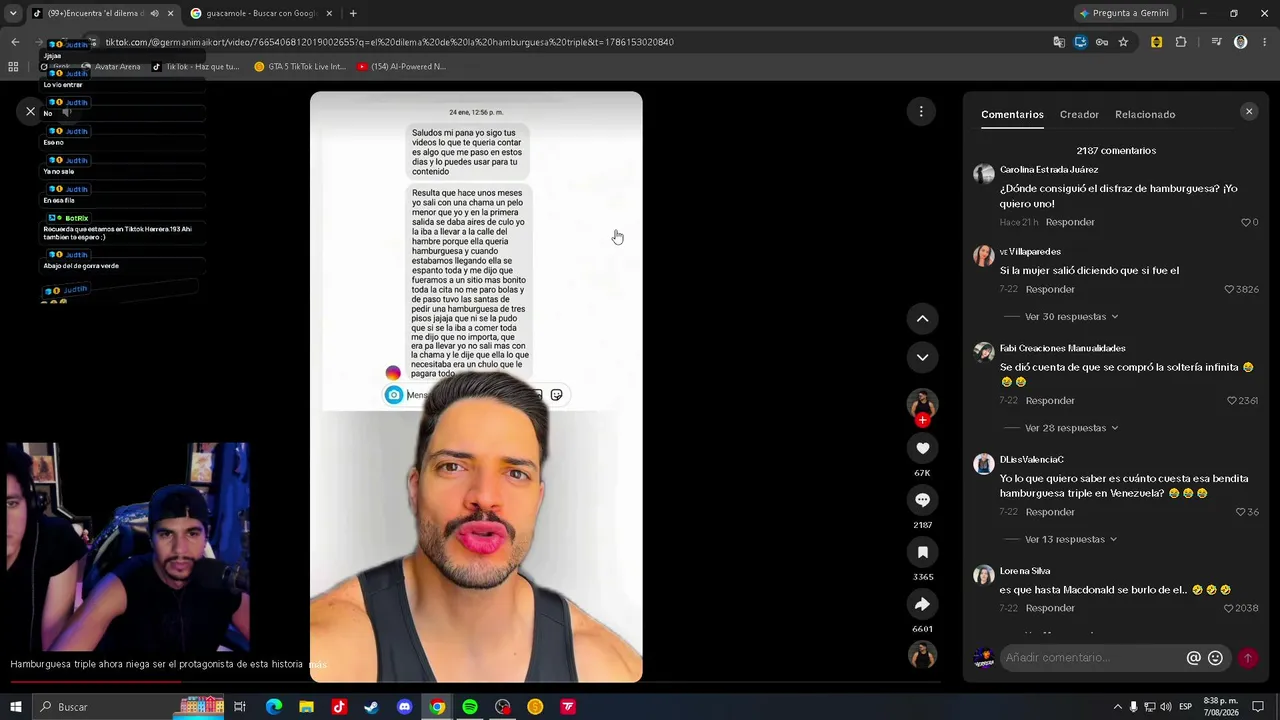Close the comments side panel
The width and height of the screenshot is (1280, 720).
[x=1248, y=112]
